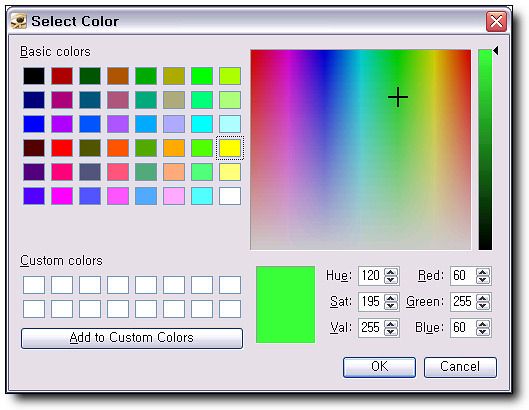Select the indigo swatch in fifth row

pos(34,172)
